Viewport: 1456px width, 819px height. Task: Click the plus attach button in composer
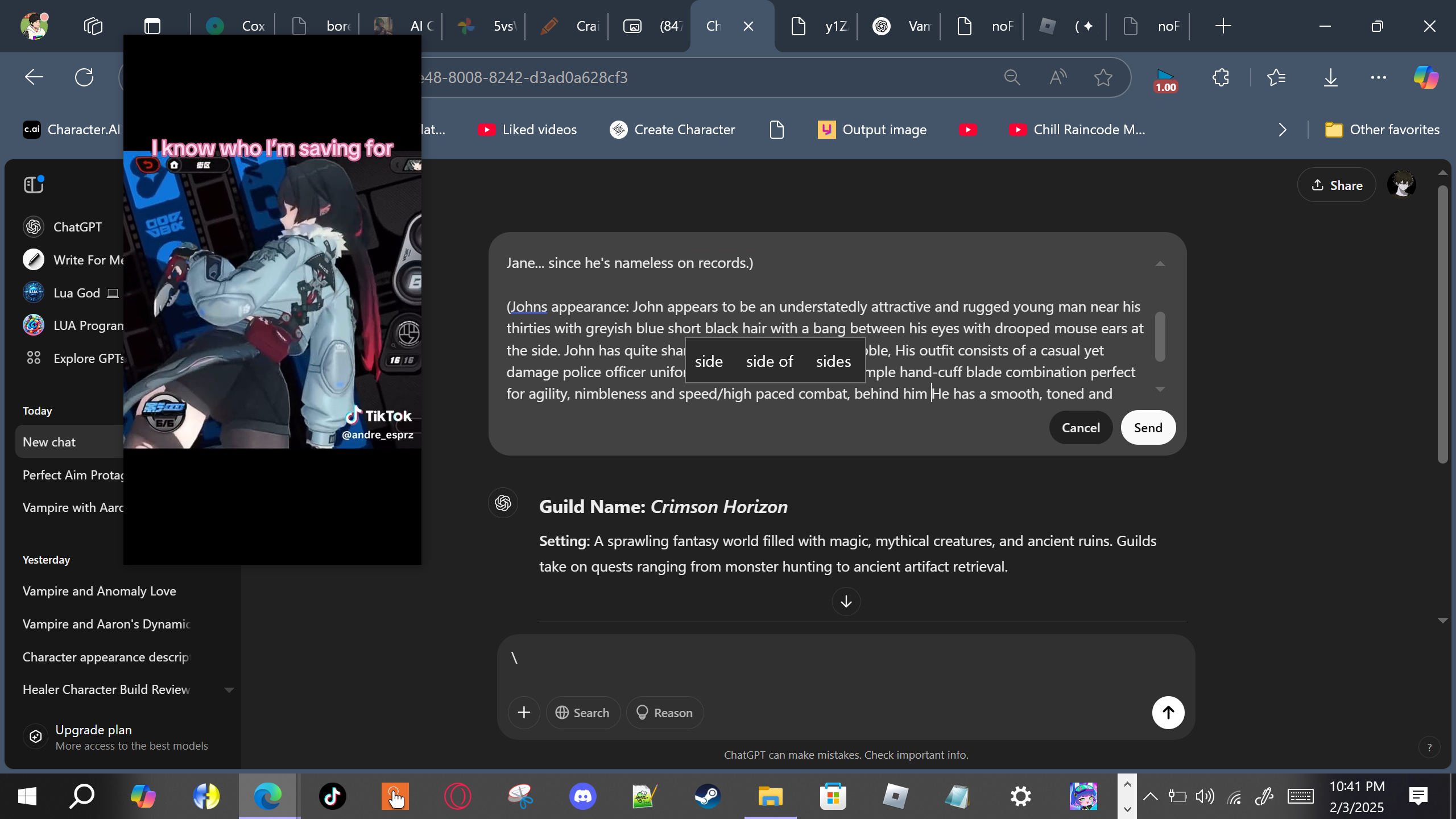click(524, 713)
